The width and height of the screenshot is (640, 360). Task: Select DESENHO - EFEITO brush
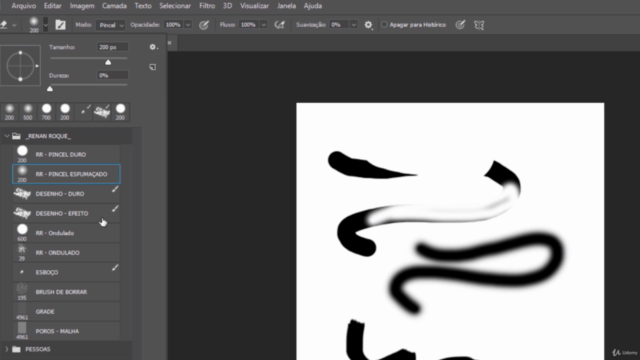(x=66, y=213)
